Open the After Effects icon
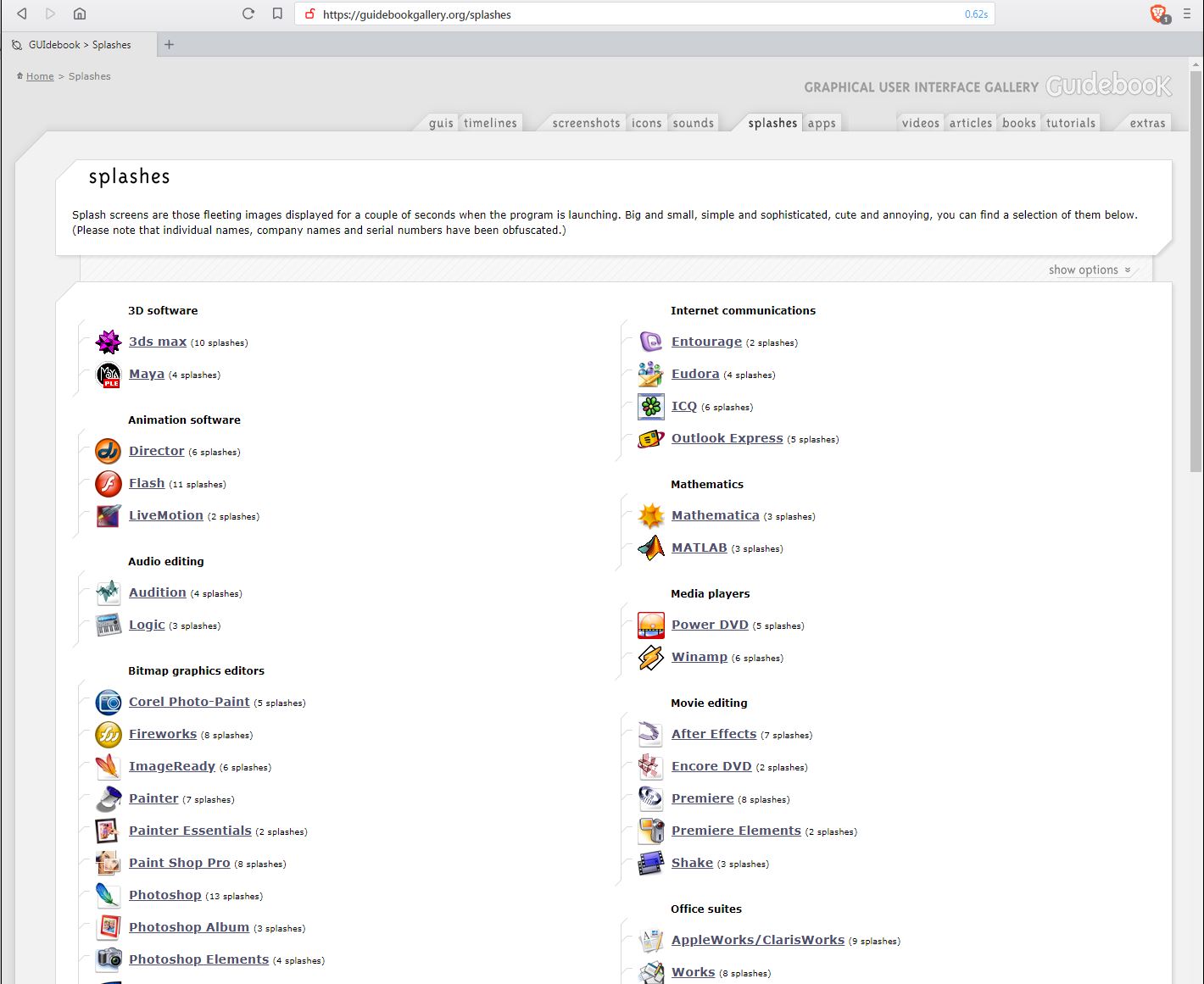1204x984 pixels. tap(651, 735)
